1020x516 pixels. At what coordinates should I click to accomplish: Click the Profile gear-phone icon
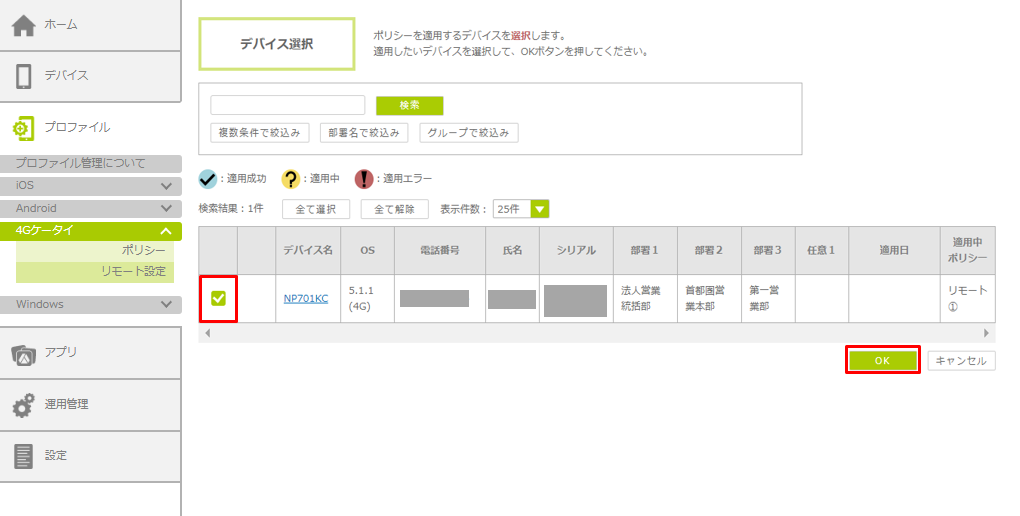tap(24, 128)
